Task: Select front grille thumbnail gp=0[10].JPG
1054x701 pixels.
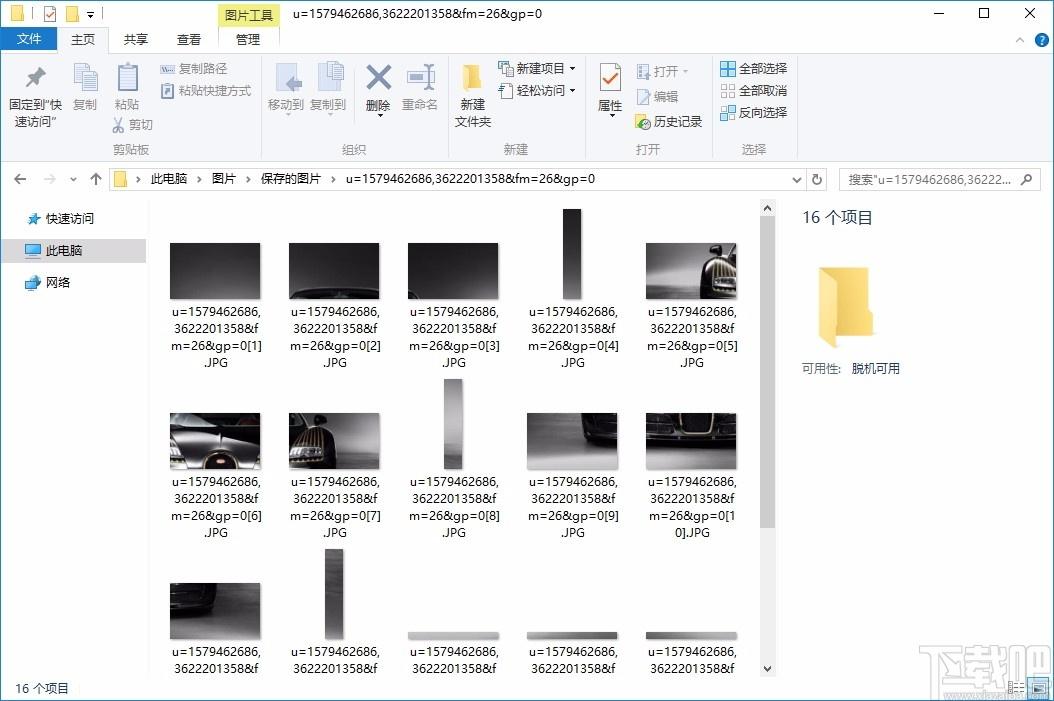Action: click(691, 441)
